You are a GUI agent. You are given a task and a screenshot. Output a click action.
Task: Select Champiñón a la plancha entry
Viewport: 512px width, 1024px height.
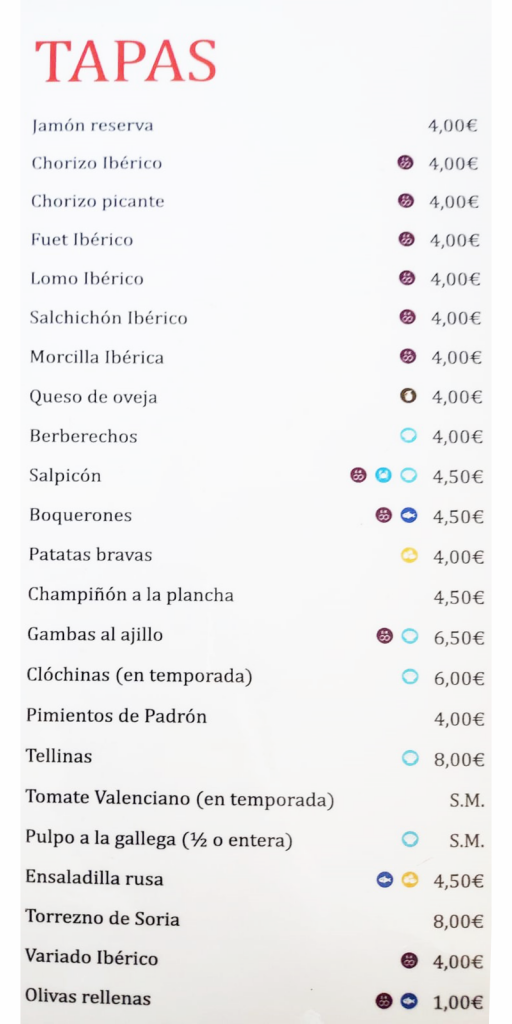tap(131, 596)
